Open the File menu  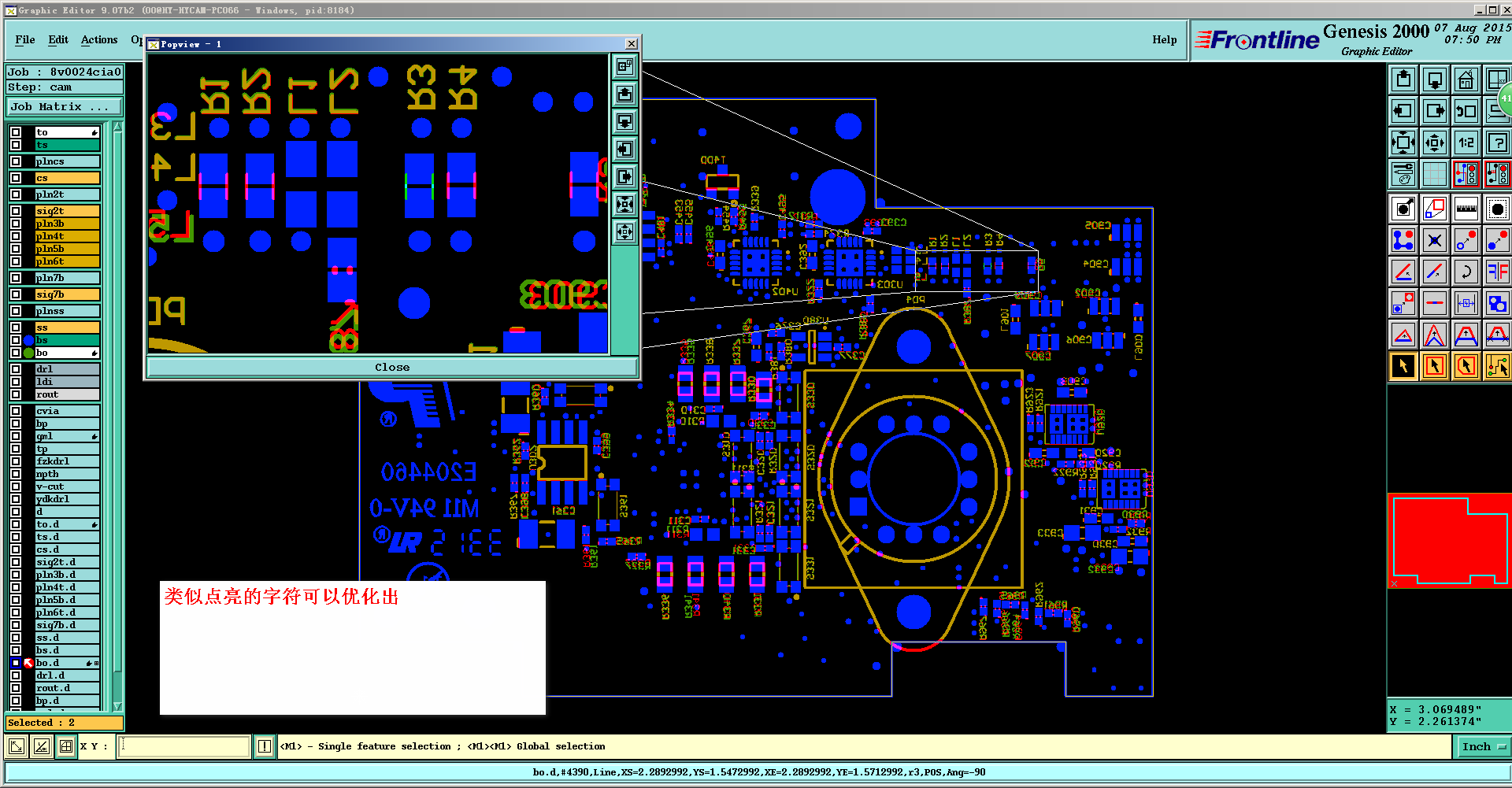(x=25, y=39)
